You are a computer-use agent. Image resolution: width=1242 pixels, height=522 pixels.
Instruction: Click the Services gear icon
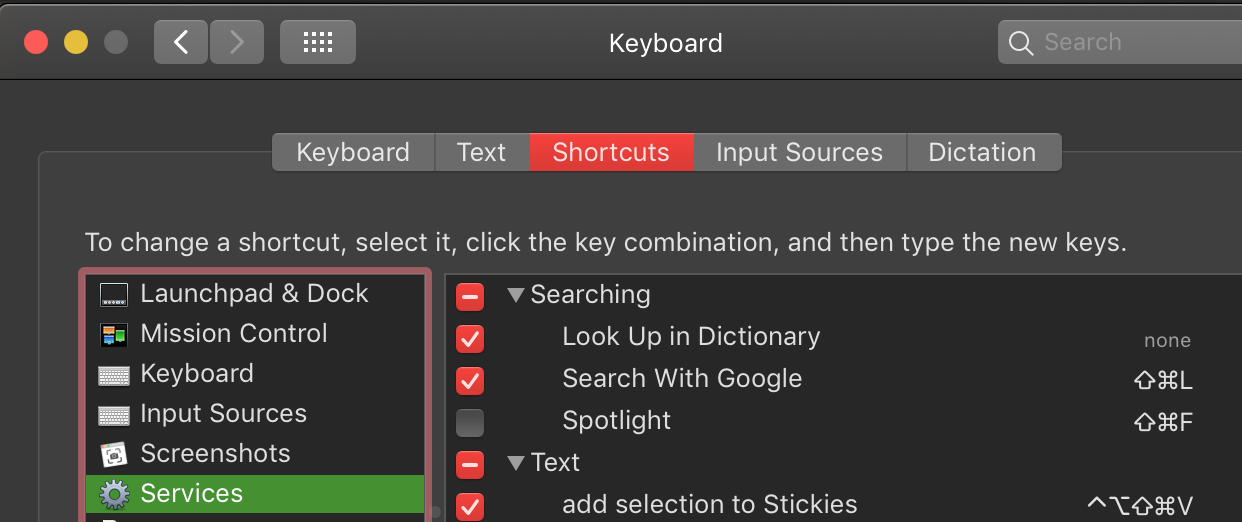click(114, 494)
